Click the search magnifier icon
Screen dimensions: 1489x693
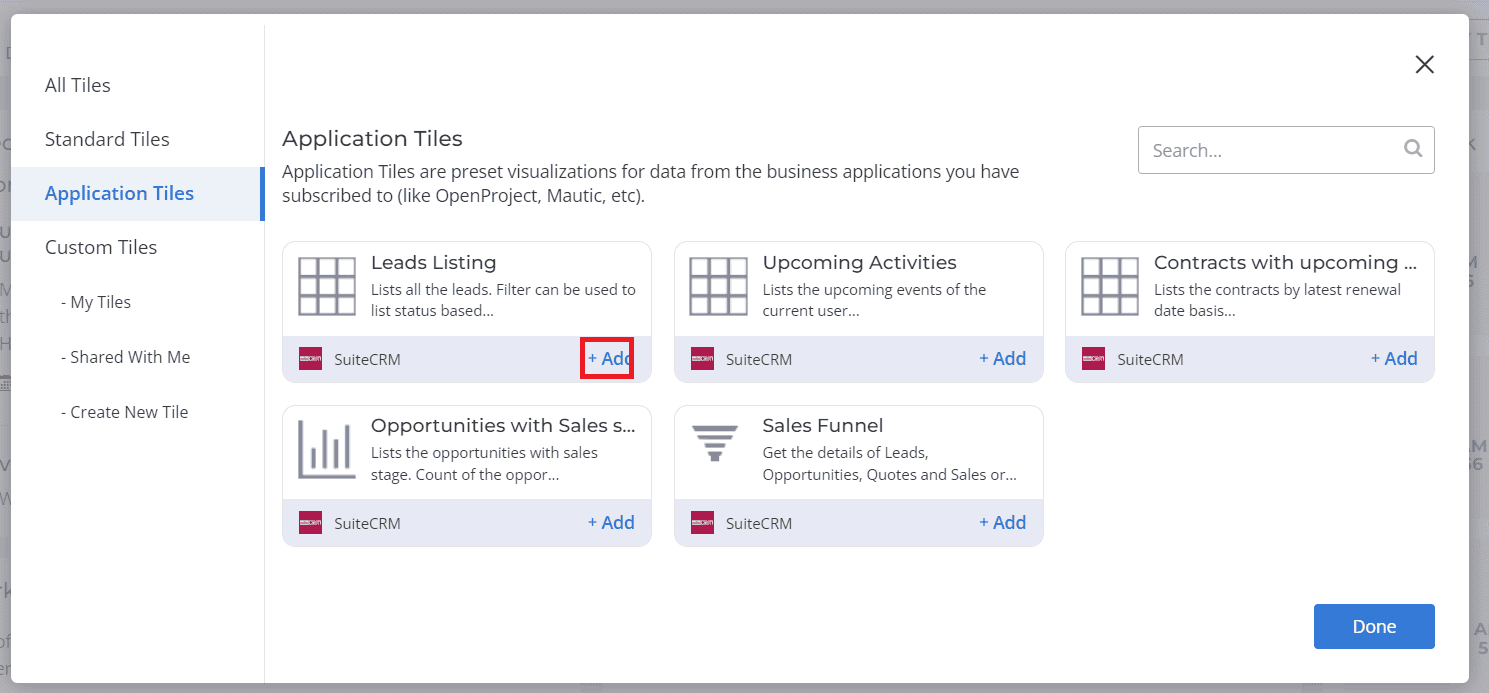tap(1413, 149)
